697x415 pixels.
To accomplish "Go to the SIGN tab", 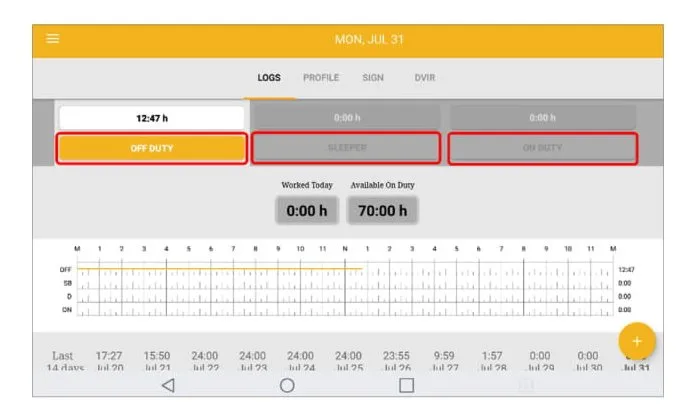I will (x=373, y=78).
